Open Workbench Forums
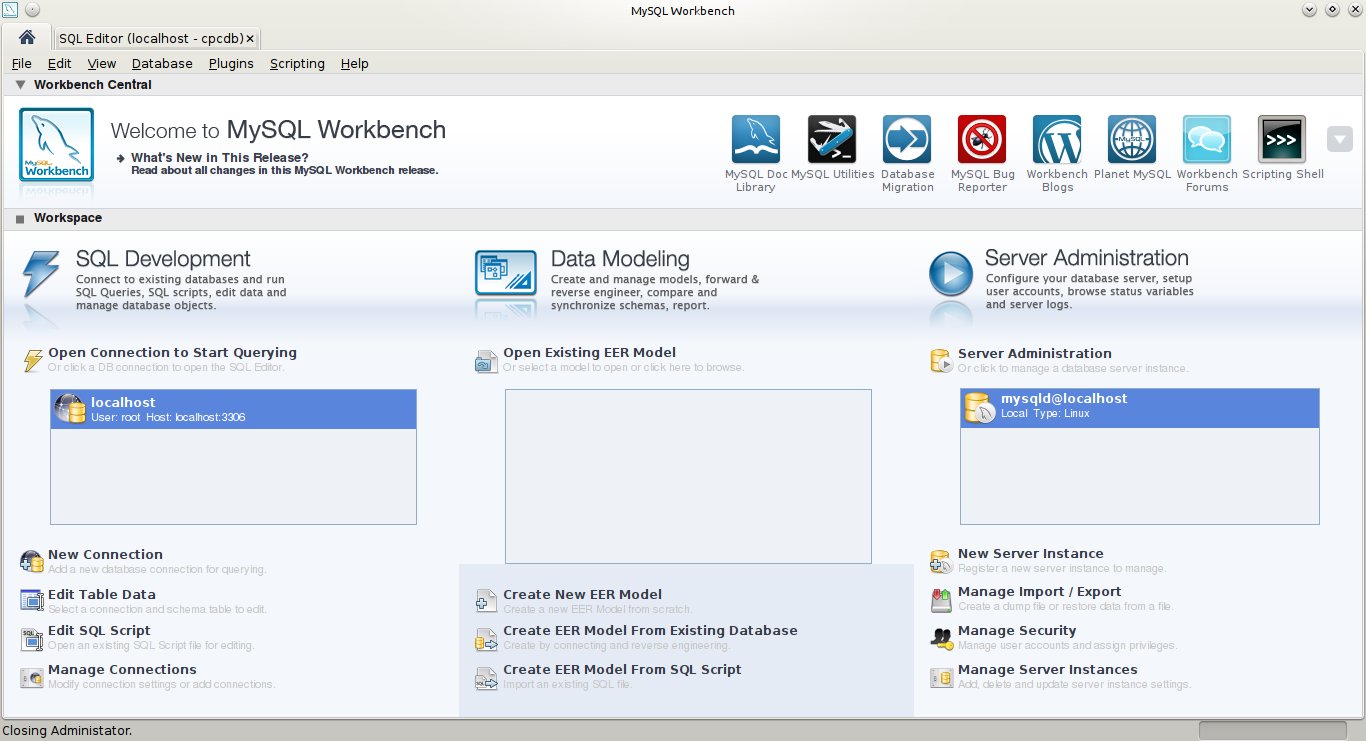The width and height of the screenshot is (1366, 741). [1206, 139]
